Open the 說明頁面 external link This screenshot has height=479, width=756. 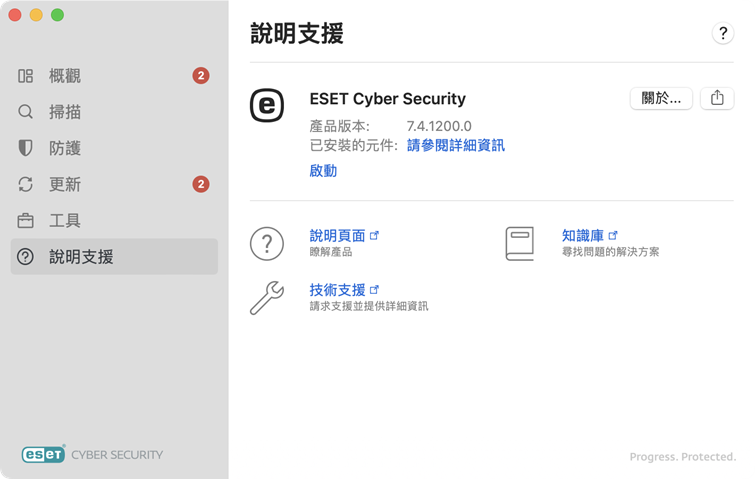pyautogui.click(x=337, y=235)
